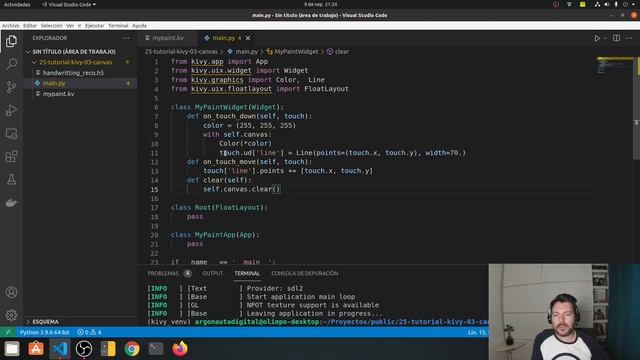640x360 pixels.
Task: Switch to PROBLEMAS panel tab
Action: 163,273
